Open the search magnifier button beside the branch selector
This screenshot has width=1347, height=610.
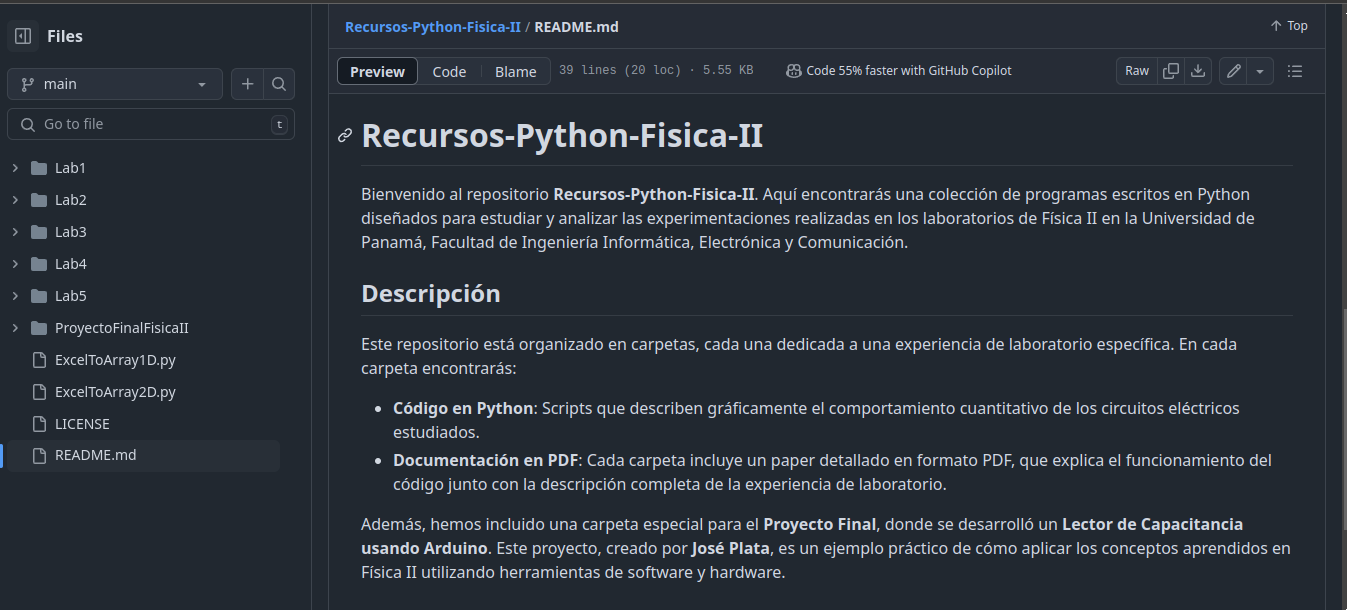click(279, 84)
